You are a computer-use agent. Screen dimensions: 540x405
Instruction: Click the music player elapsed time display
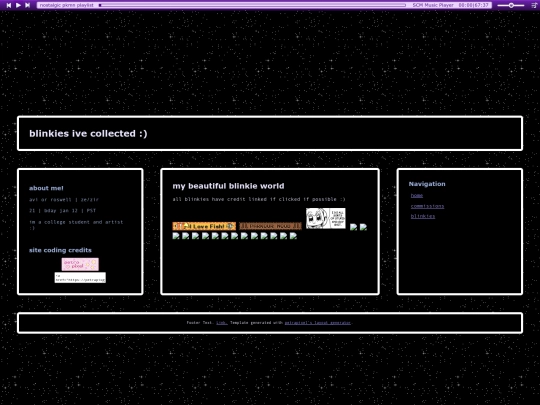474,5
